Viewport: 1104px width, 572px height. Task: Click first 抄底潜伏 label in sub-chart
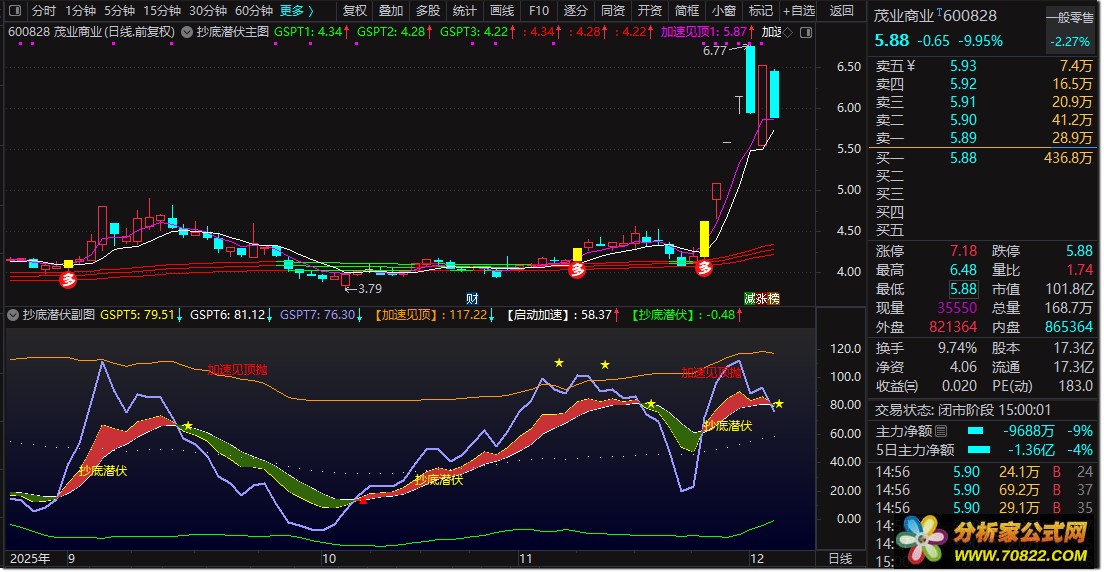coord(103,471)
